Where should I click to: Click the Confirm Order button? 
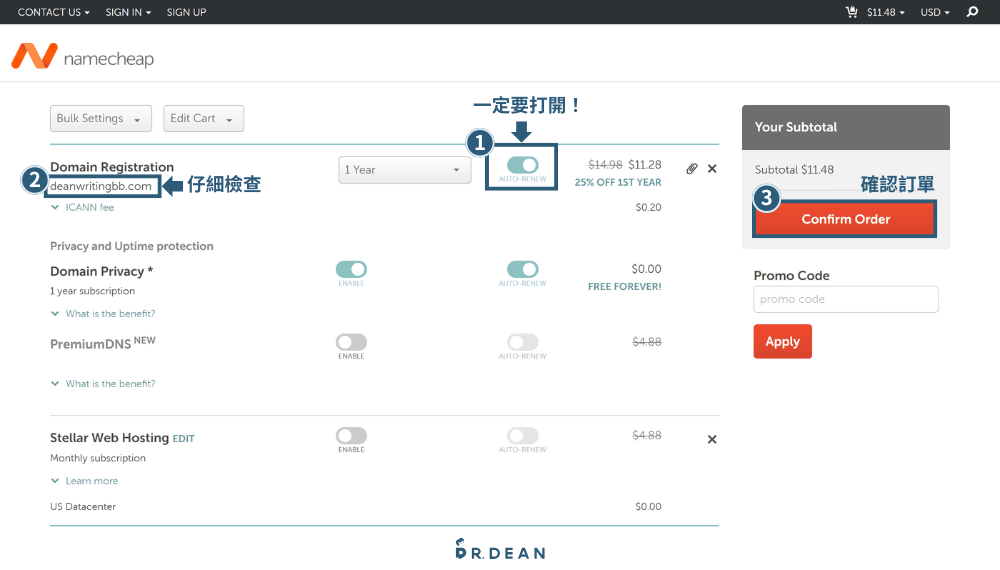pos(845,219)
